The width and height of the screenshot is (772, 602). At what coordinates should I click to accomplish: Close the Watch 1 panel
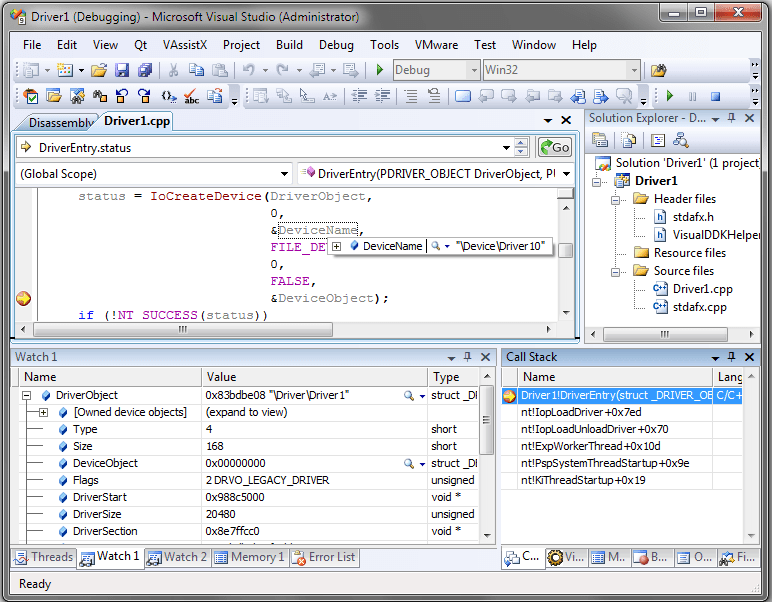click(x=485, y=357)
